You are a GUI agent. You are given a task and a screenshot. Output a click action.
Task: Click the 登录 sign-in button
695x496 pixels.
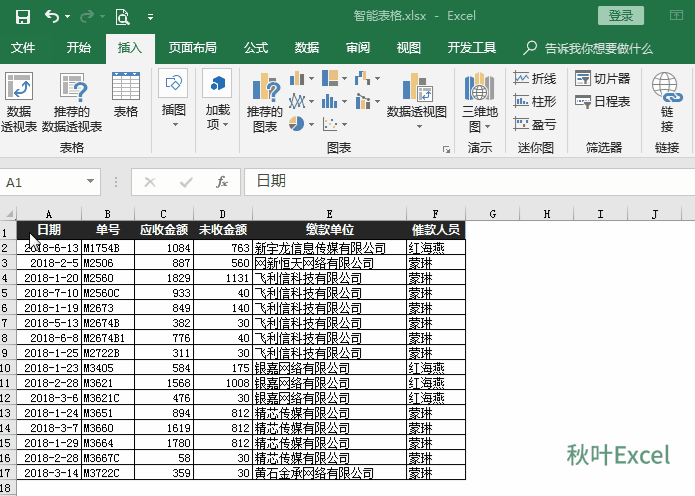620,16
